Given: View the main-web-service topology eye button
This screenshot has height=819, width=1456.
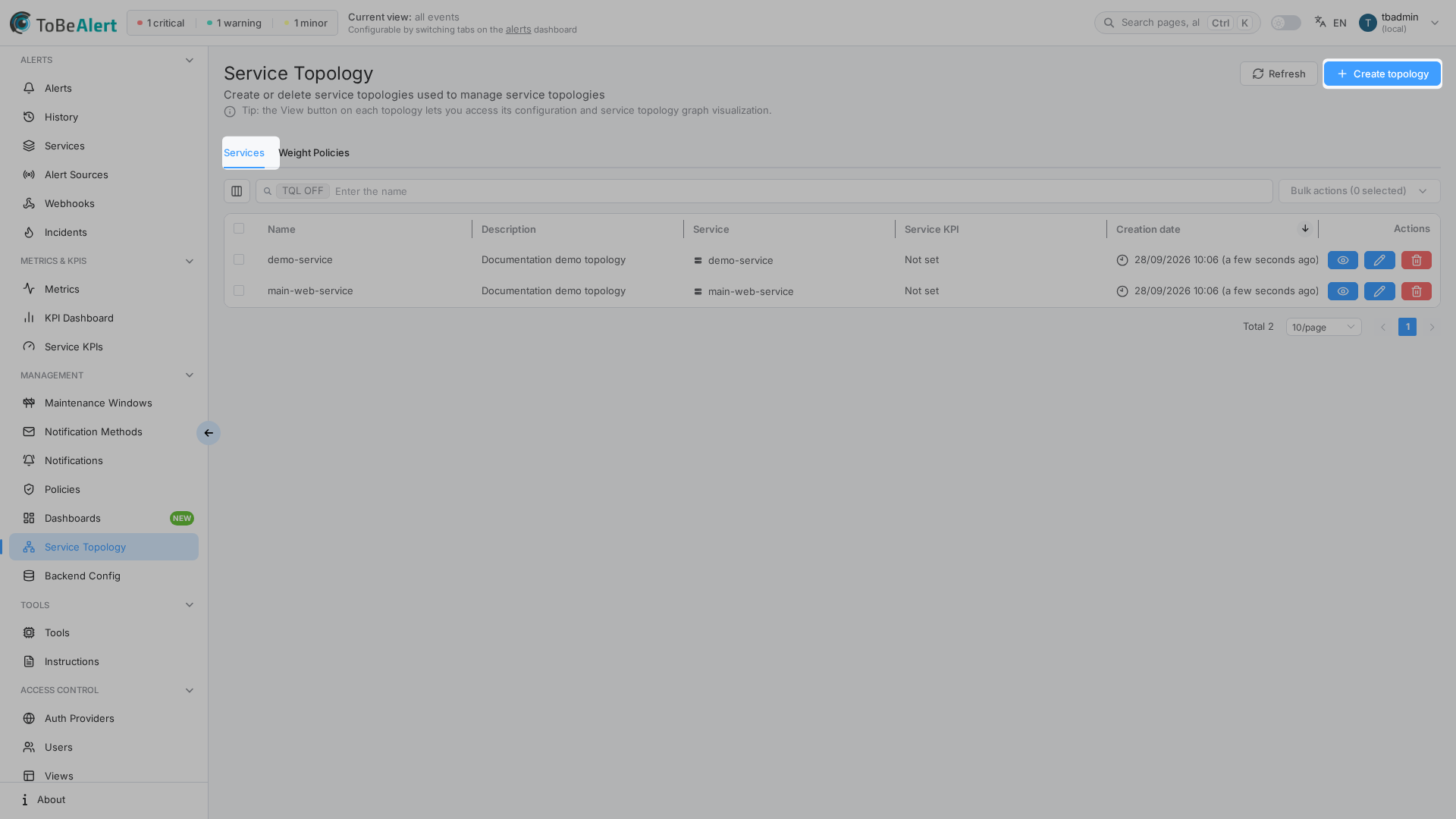Looking at the screenshot, I should [1343, 291].
